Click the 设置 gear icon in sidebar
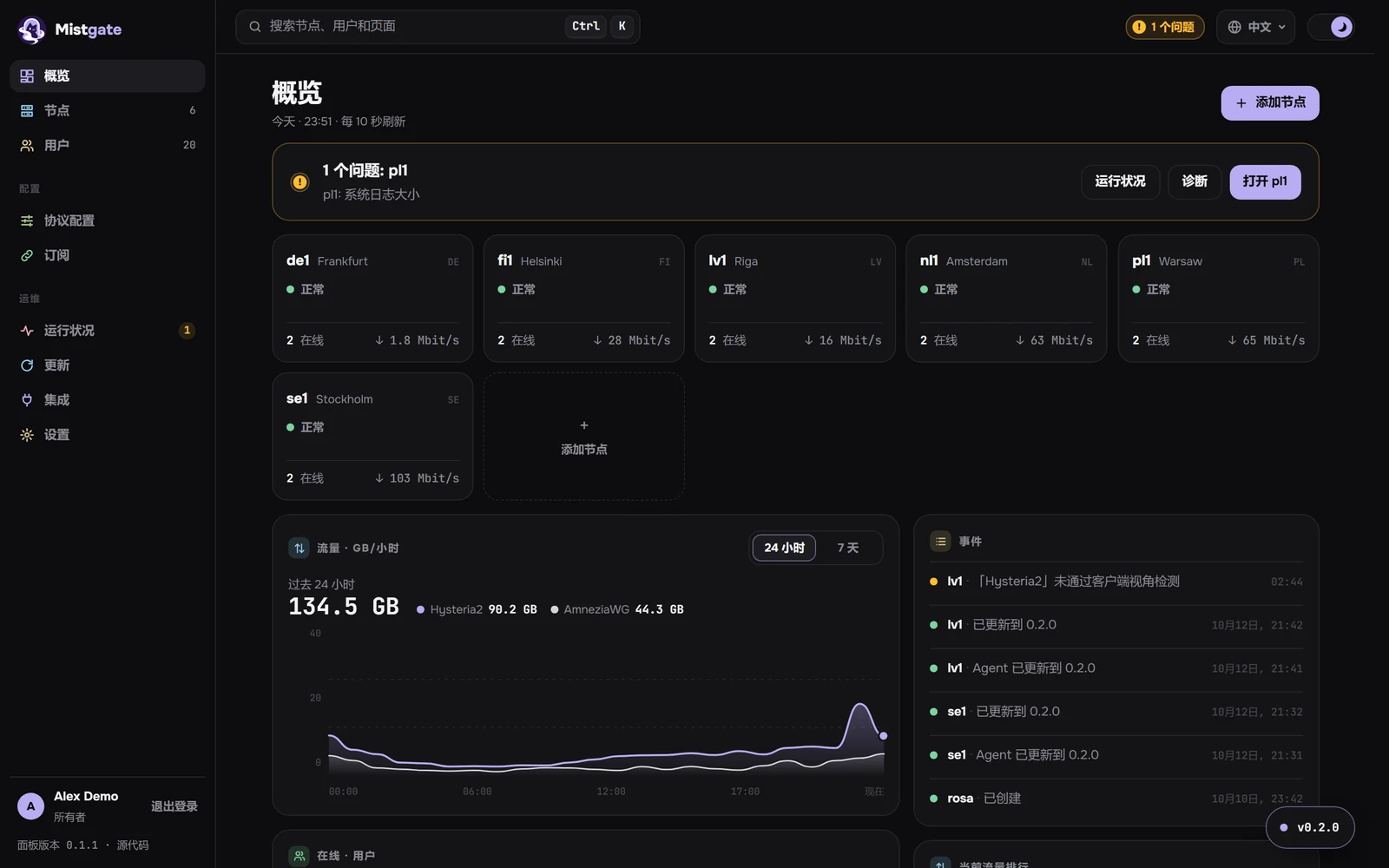The width and height of the screenshot is (1389, 868). 27,435
